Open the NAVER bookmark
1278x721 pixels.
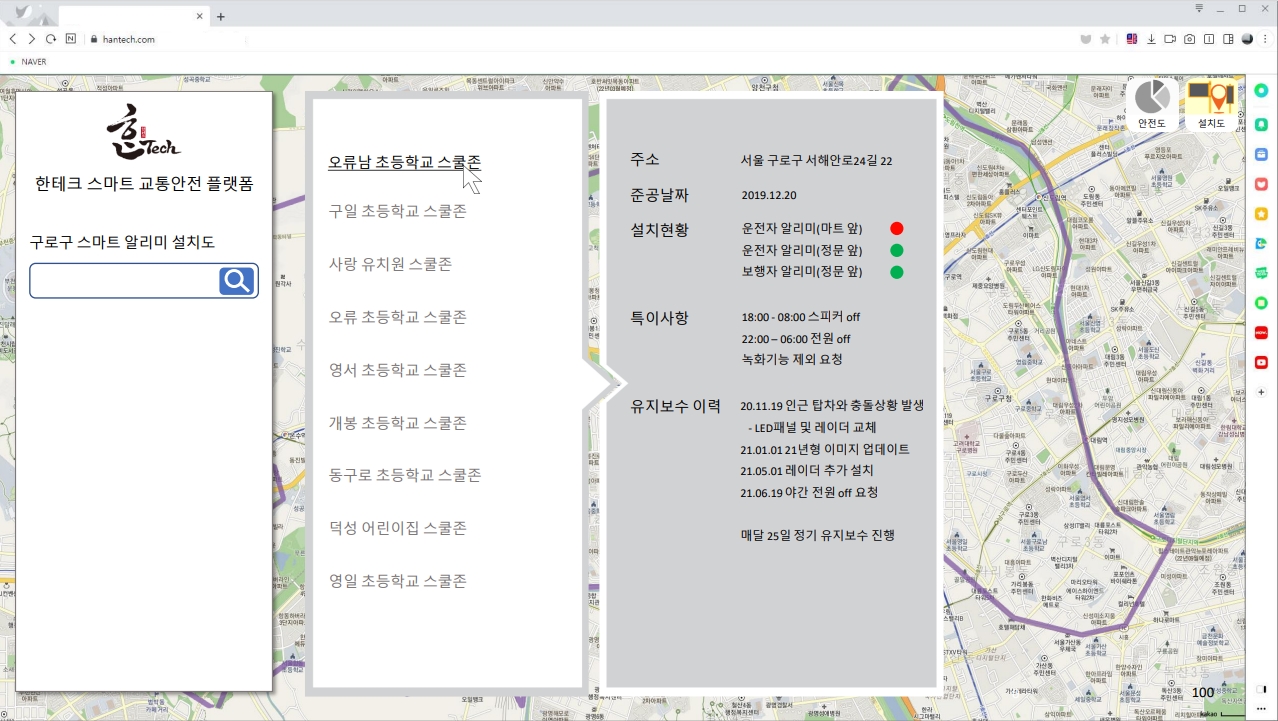(x=33, y=62)
